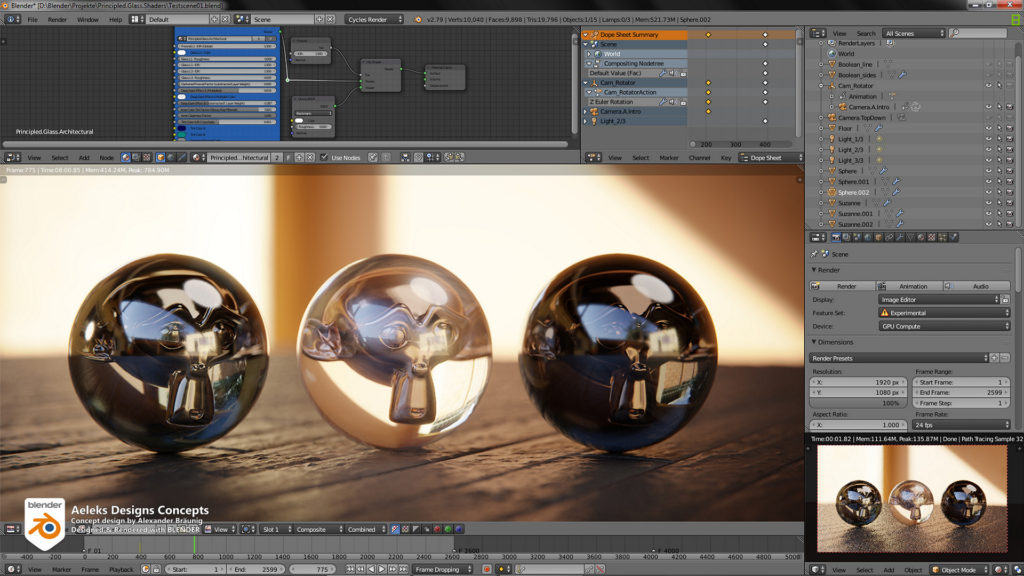Hide Sphere.002 in the viewport

989,192
